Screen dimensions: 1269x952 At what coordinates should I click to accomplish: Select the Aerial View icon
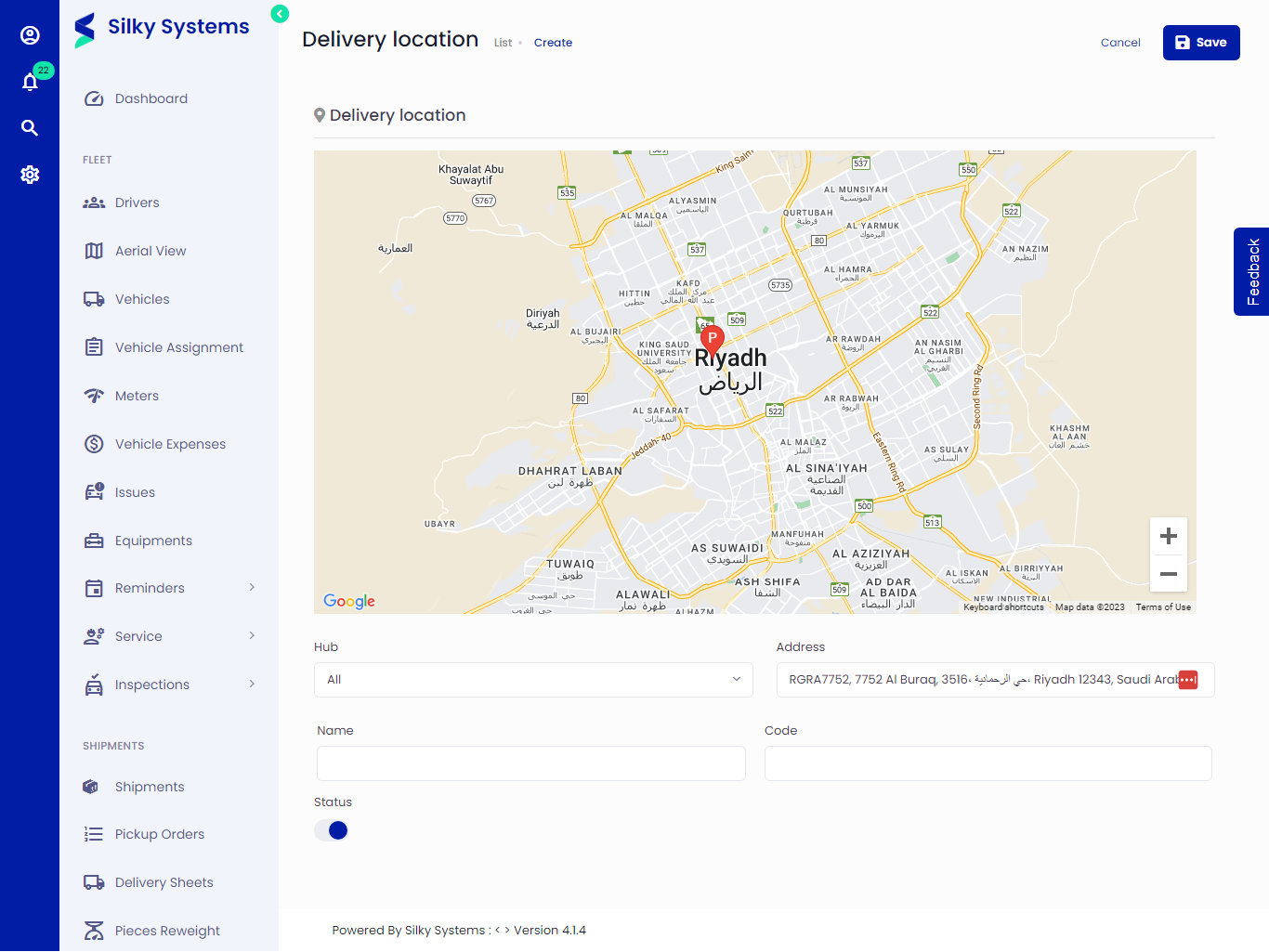[94, 250]
